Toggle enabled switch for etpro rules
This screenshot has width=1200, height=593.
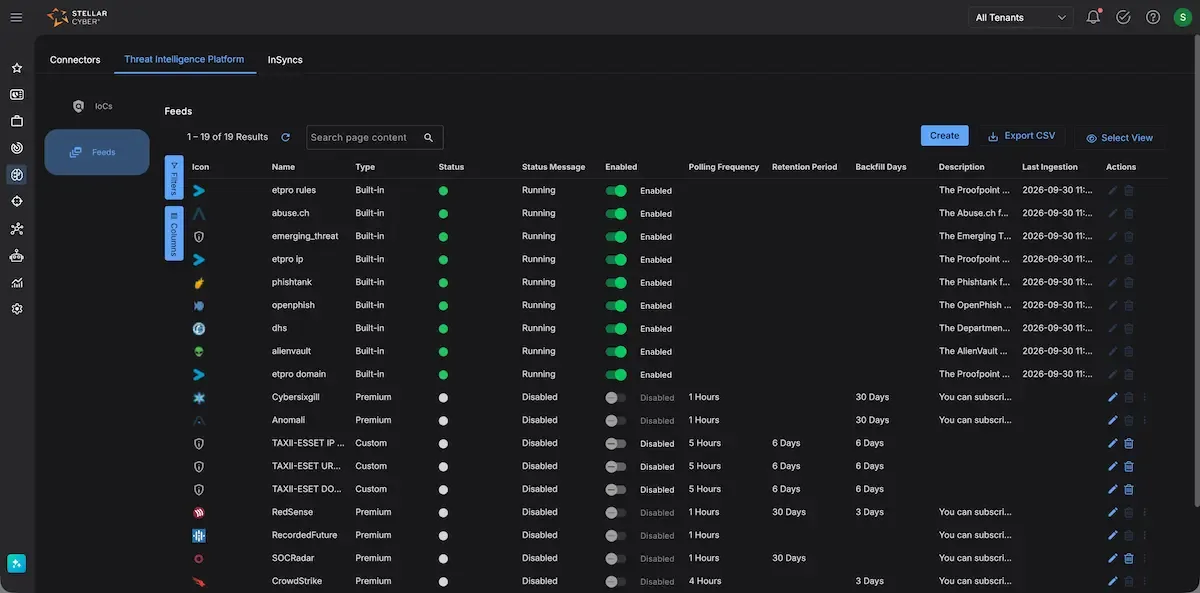coord(616,190)
